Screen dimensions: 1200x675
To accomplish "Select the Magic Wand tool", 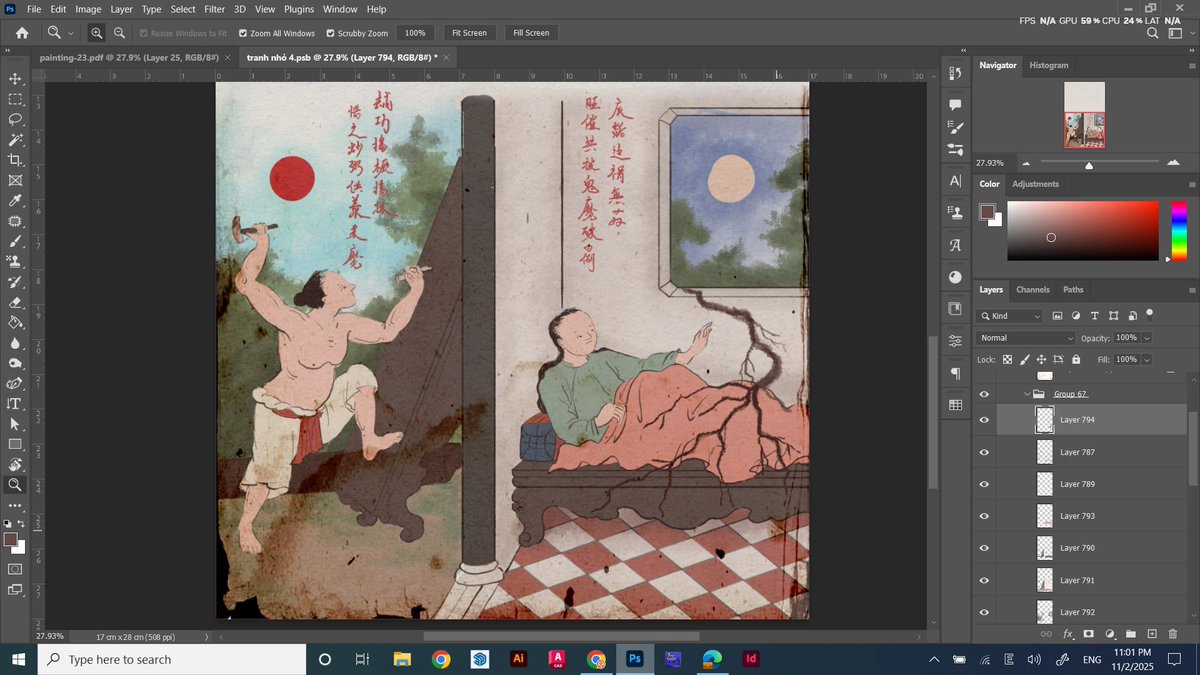I will [x=15, y=140].
